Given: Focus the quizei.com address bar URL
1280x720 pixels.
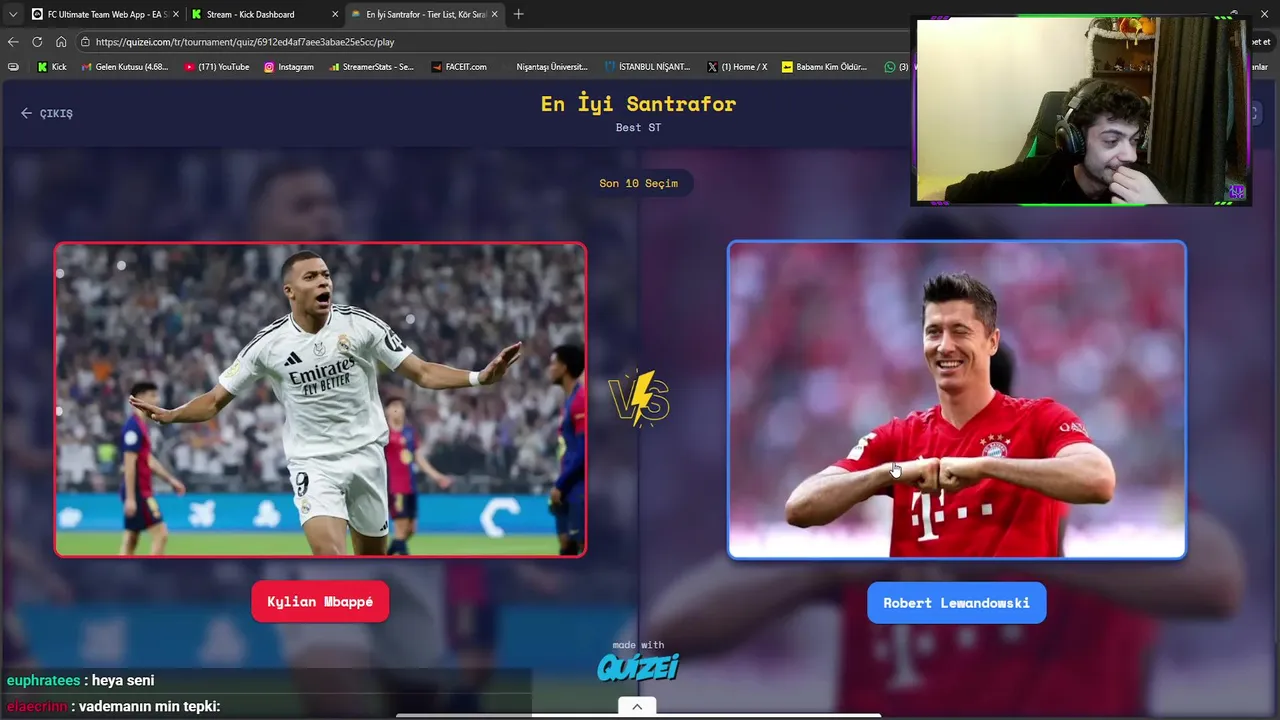Looking at the screenshot, I should 245,42.
